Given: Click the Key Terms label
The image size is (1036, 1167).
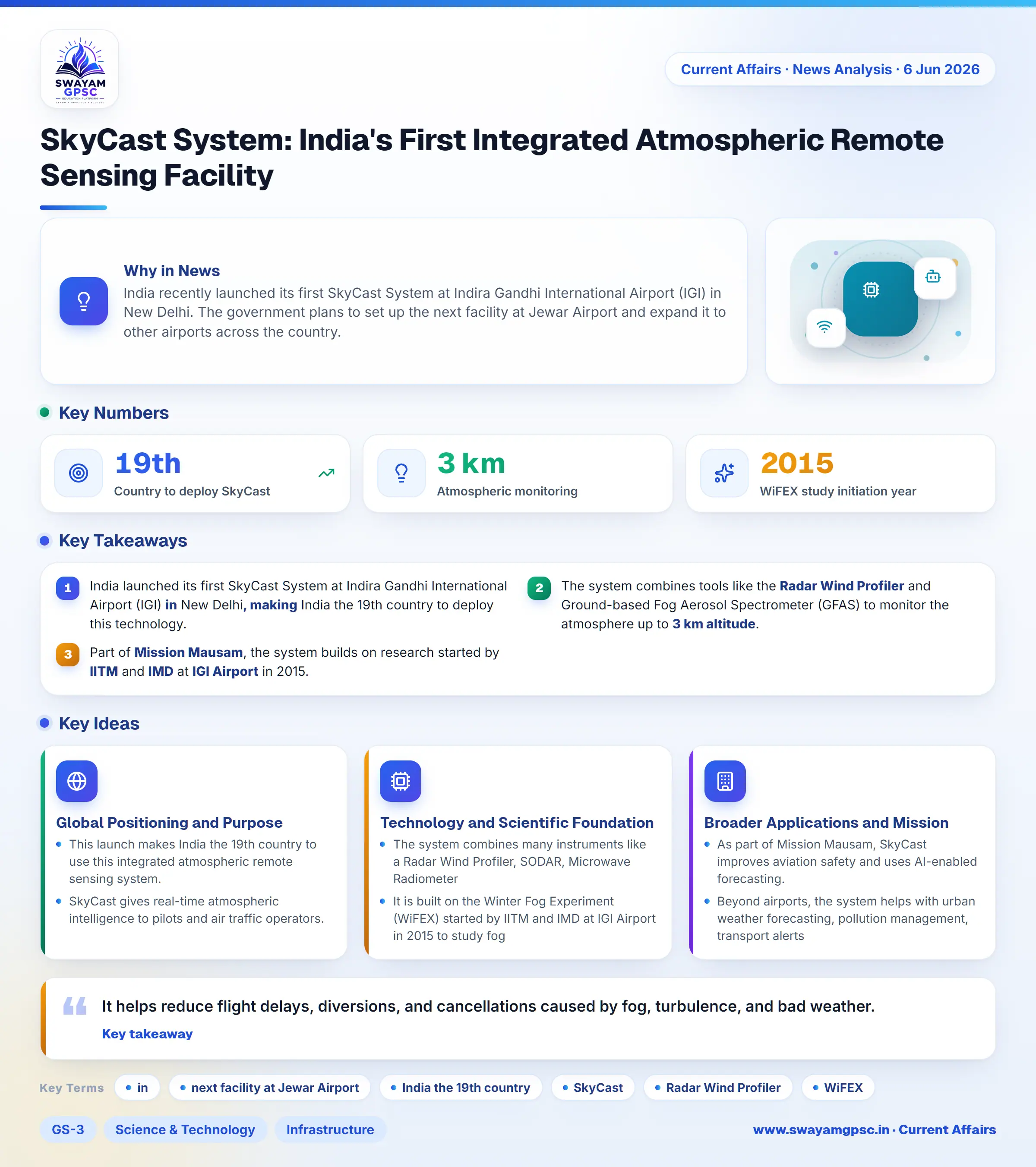Looking at the screenshot, I should (x=72, y=1088).
